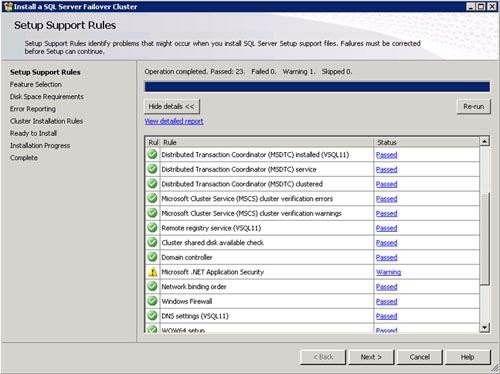Open Passed link for Network binding order

(x=386, y=287)
